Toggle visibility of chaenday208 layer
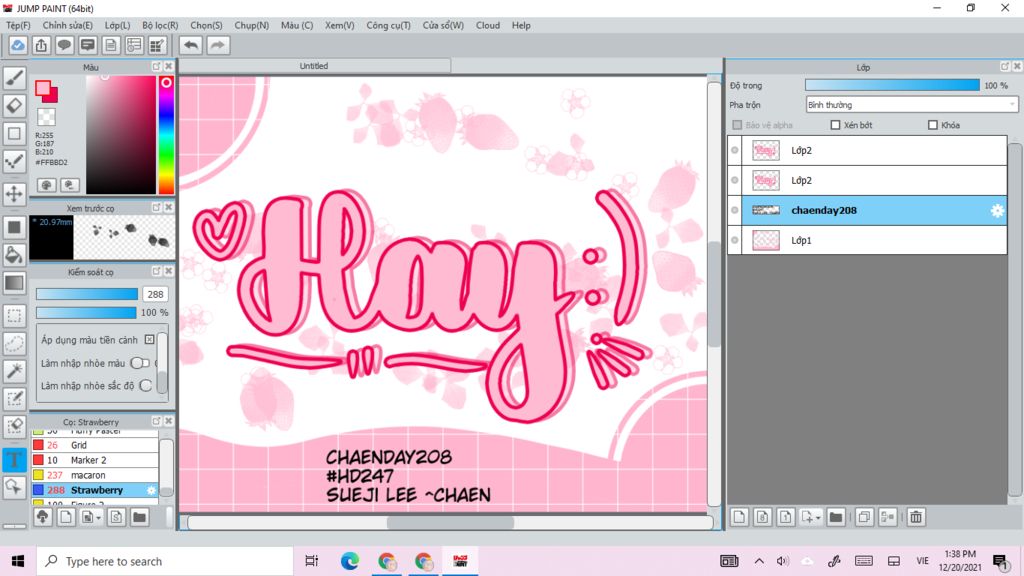The image size is (1024, 576). click(735, 210)
